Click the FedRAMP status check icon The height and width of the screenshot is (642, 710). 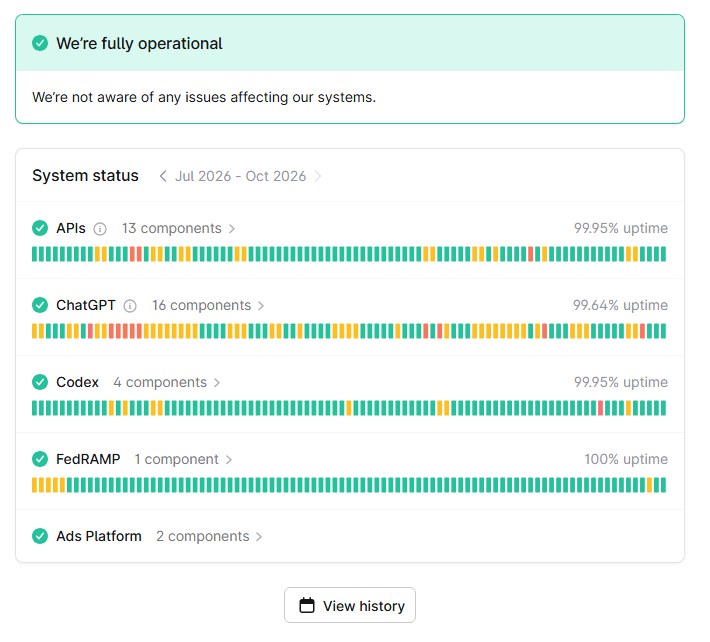(x=40, y=459)
